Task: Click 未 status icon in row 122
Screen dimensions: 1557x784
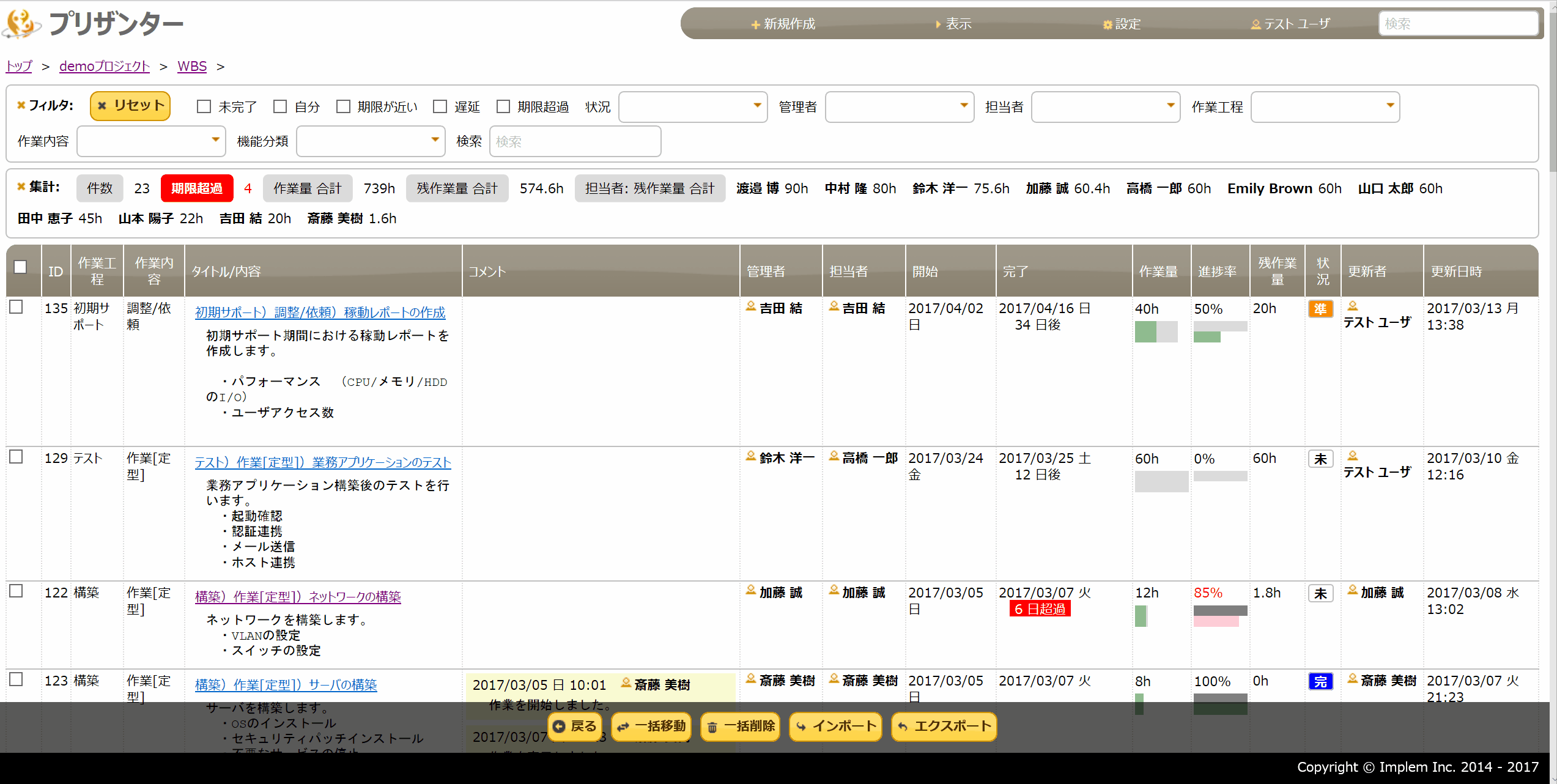Action: click(1320, 593)
